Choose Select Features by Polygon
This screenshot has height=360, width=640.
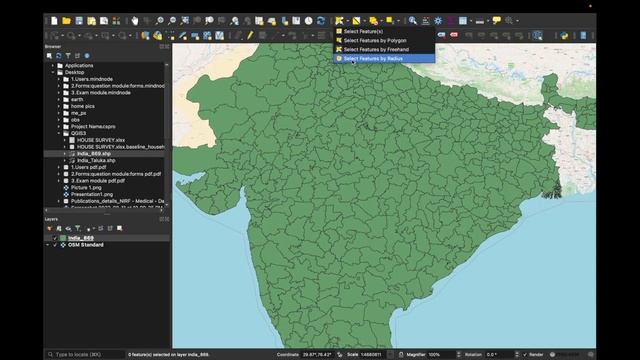[x=384, y=40]
